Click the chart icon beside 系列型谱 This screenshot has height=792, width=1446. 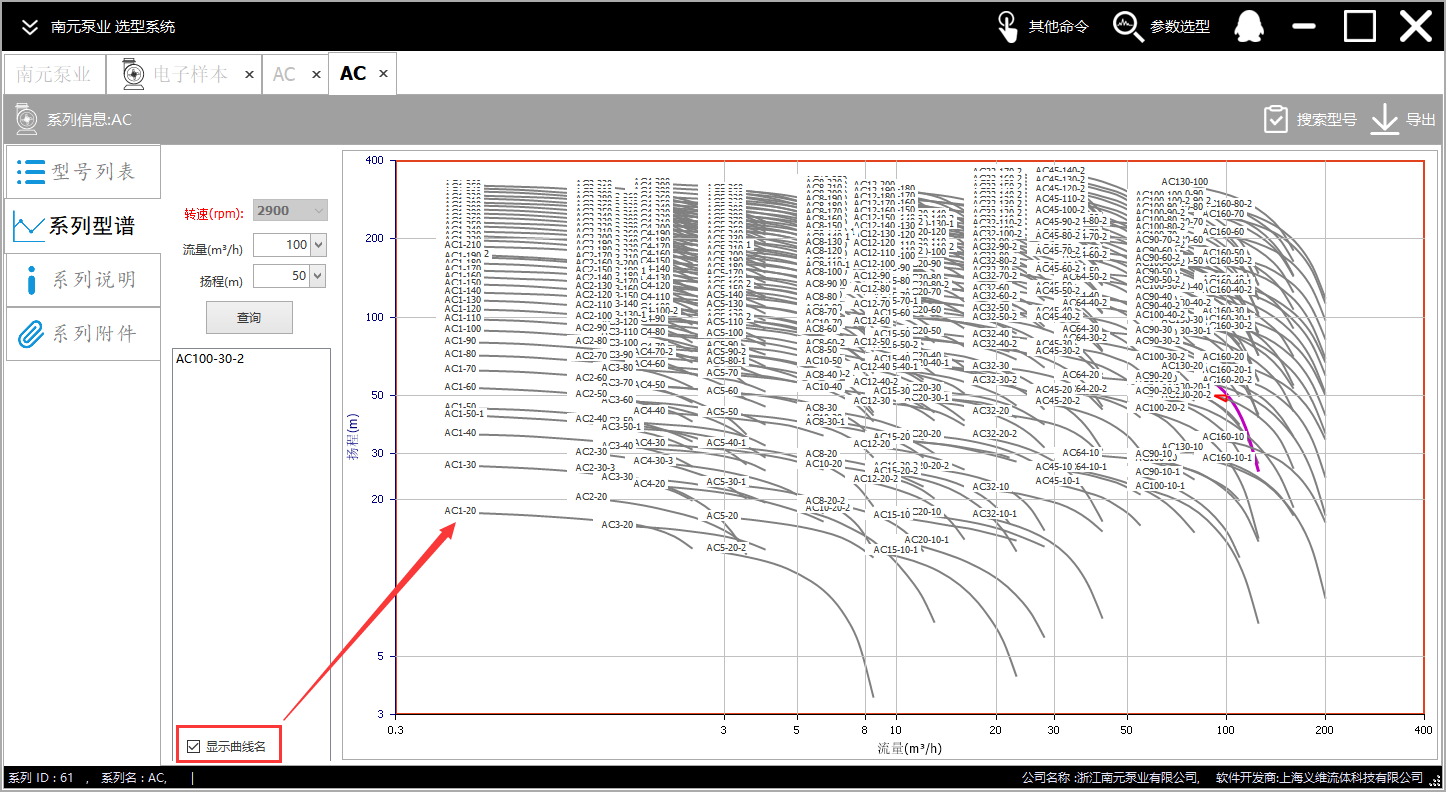(x=28, y=227)
